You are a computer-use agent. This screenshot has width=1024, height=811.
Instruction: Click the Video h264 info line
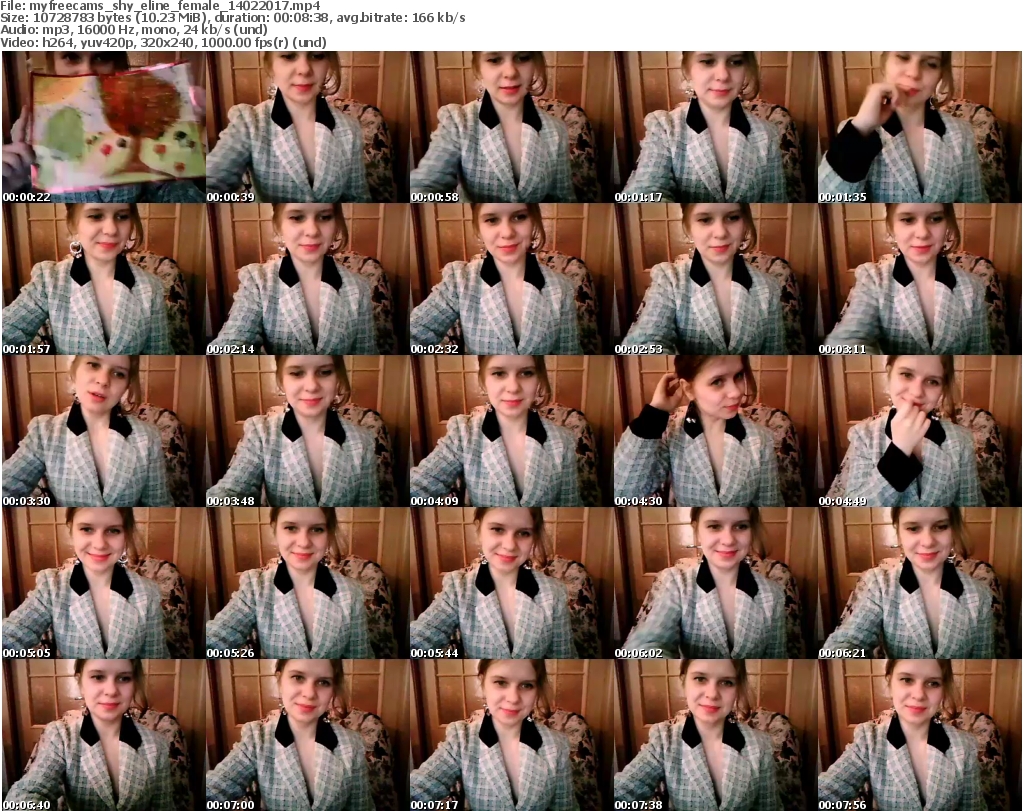coord(163,42)
